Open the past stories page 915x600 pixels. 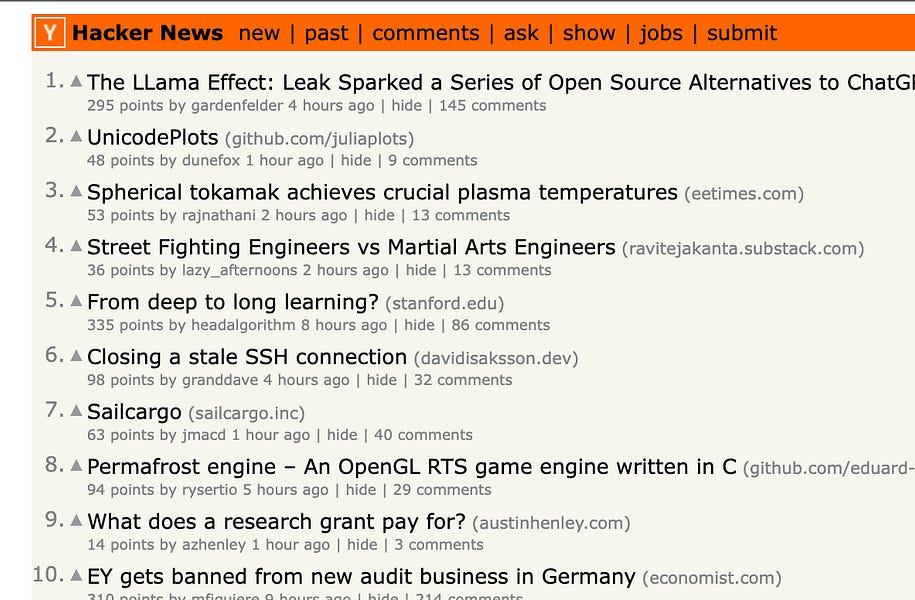tap(327, 33)
